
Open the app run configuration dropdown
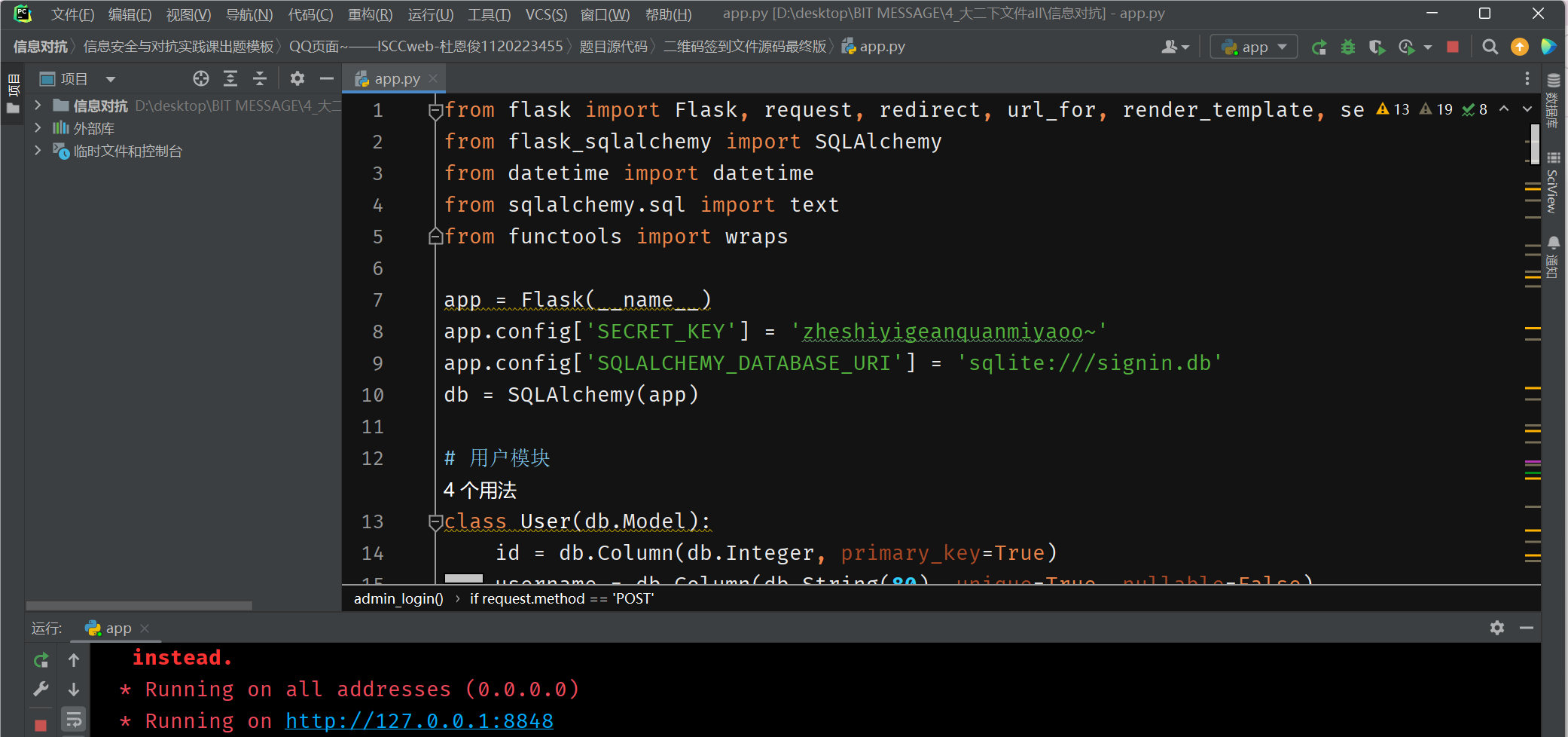pyautogui.click(x=1254, y=47)
